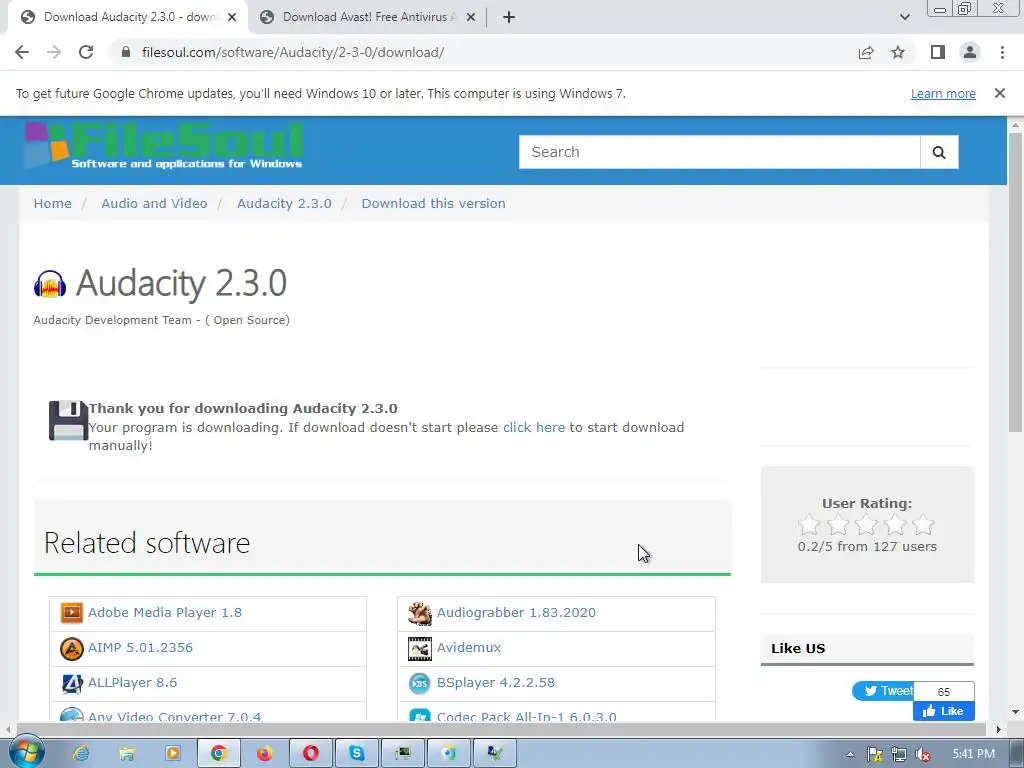1024x768 pixels.
Task: Click the Twitter Tweet button
Action: pos(883,691)
